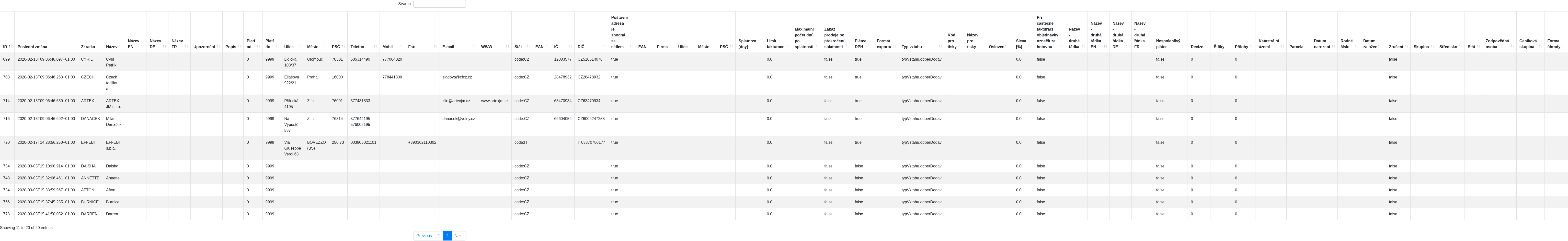The width and height of the screenshot is (1568, 241).
Task: Sort by Poslední změna column
Action: tap(46, 32)
